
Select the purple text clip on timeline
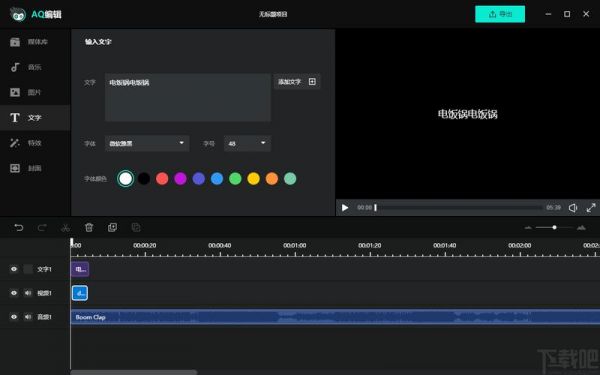tap(80, 269)
